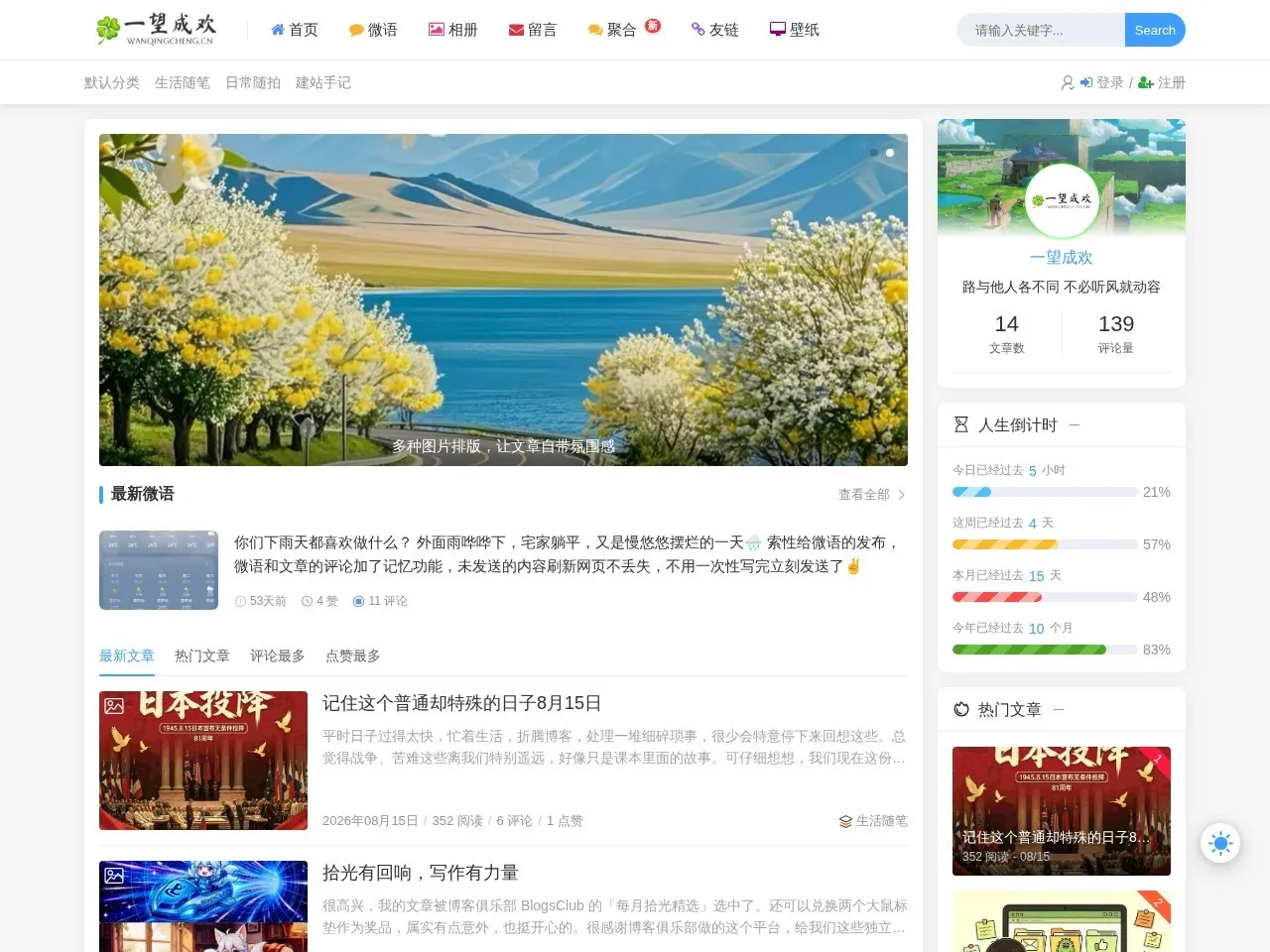Open the 首页 home nav item

point(295,30)
